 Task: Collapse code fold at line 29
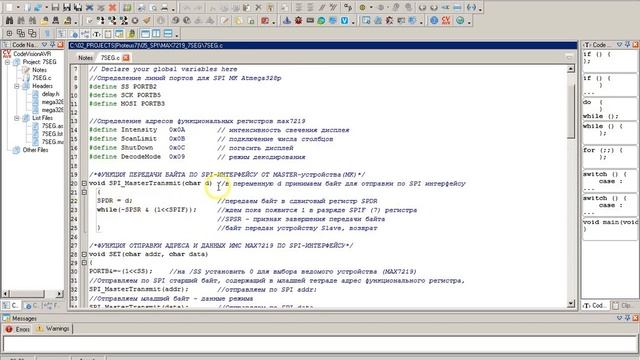tap(84, 262)
